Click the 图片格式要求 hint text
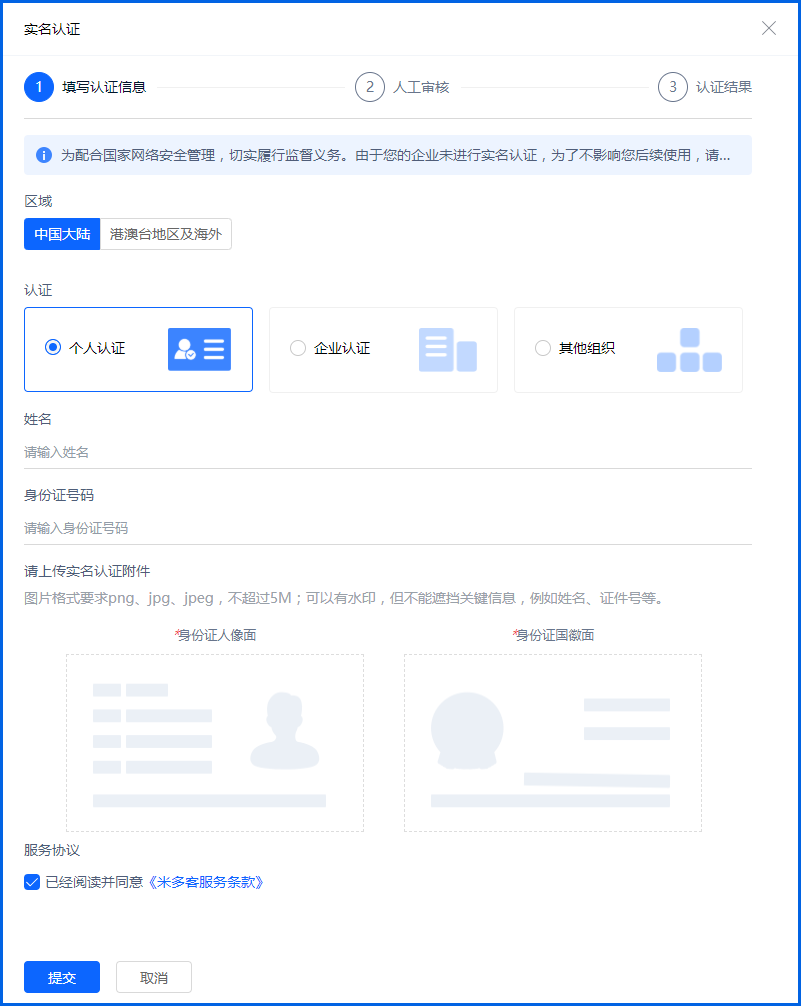The image size is (801, 1006). (344, 599)
